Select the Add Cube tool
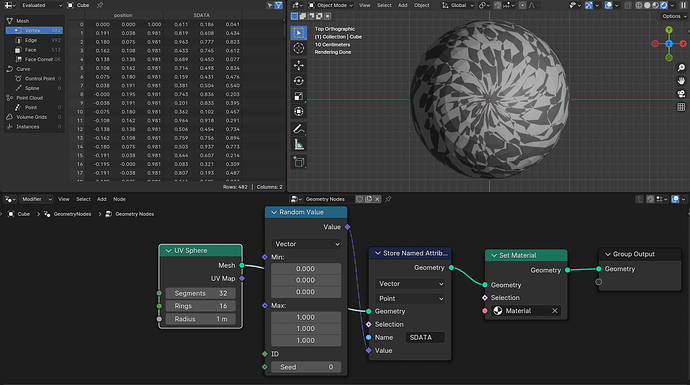The width and height of the screenshot is (690, 385). (299, 162)
